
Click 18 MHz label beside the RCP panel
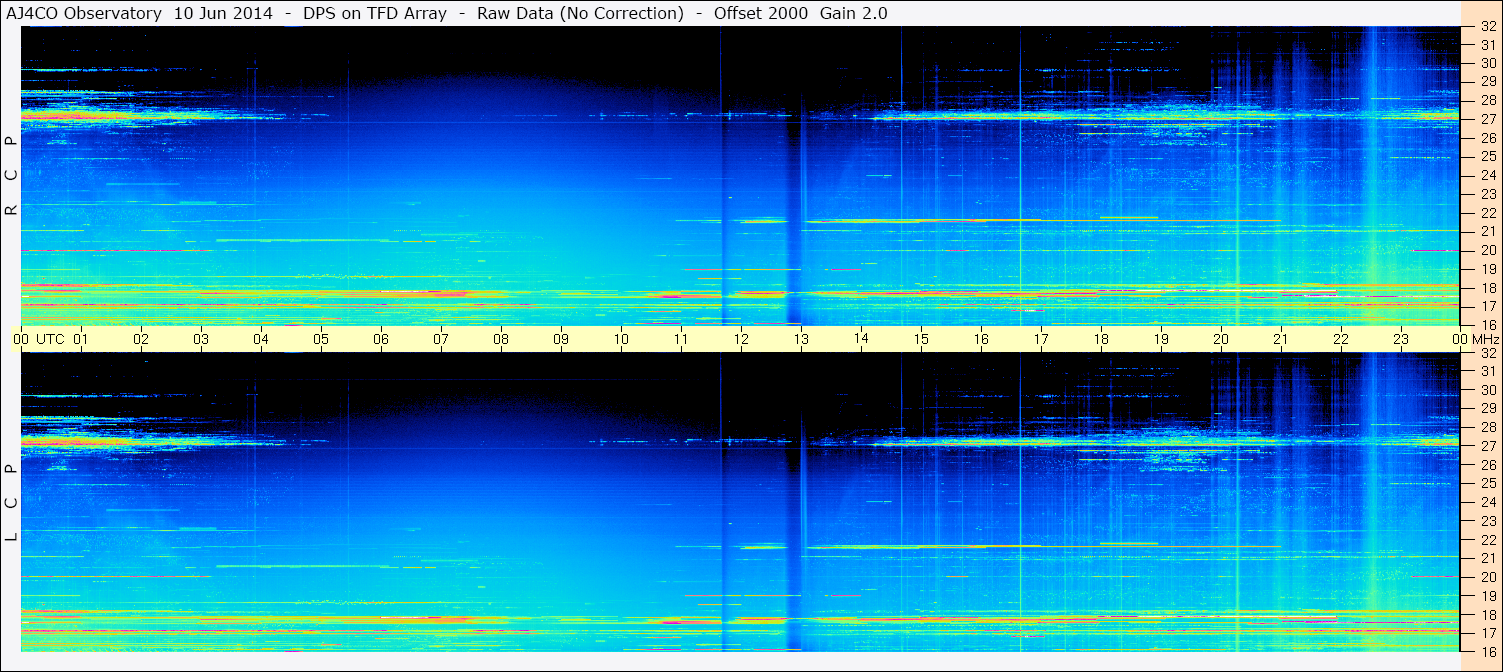[1488, 288]
